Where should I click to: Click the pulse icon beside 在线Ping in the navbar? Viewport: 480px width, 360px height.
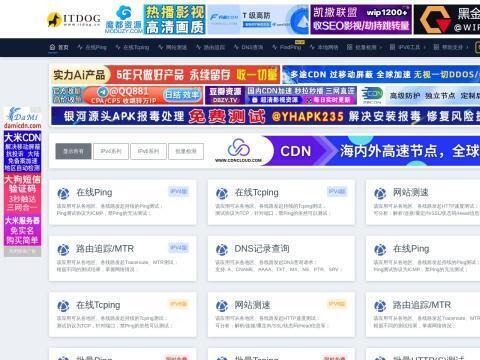click(x=80, y=47)
